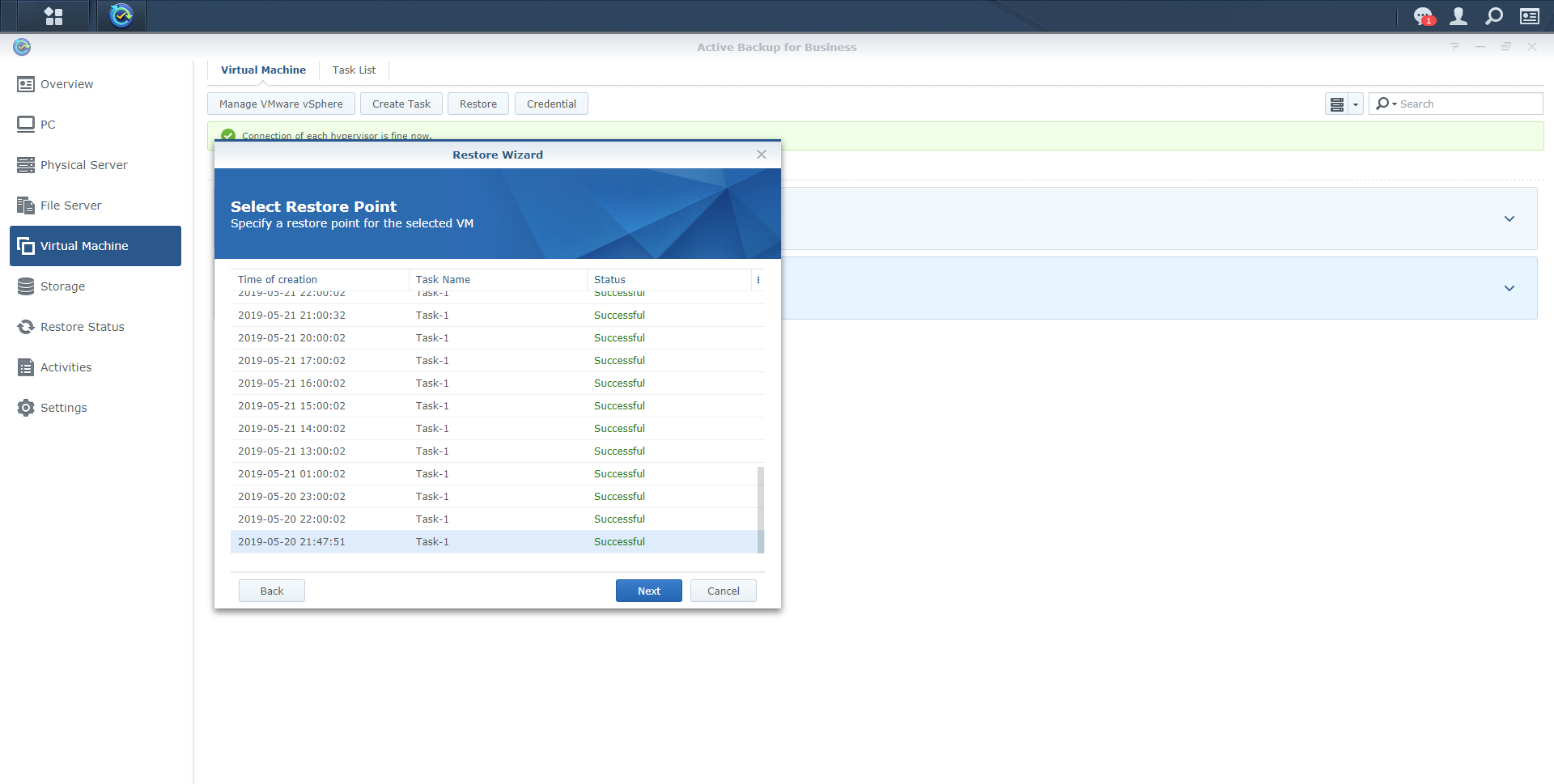Select restore point 2019-05-21 16:00:02

[x=498, y=384]
